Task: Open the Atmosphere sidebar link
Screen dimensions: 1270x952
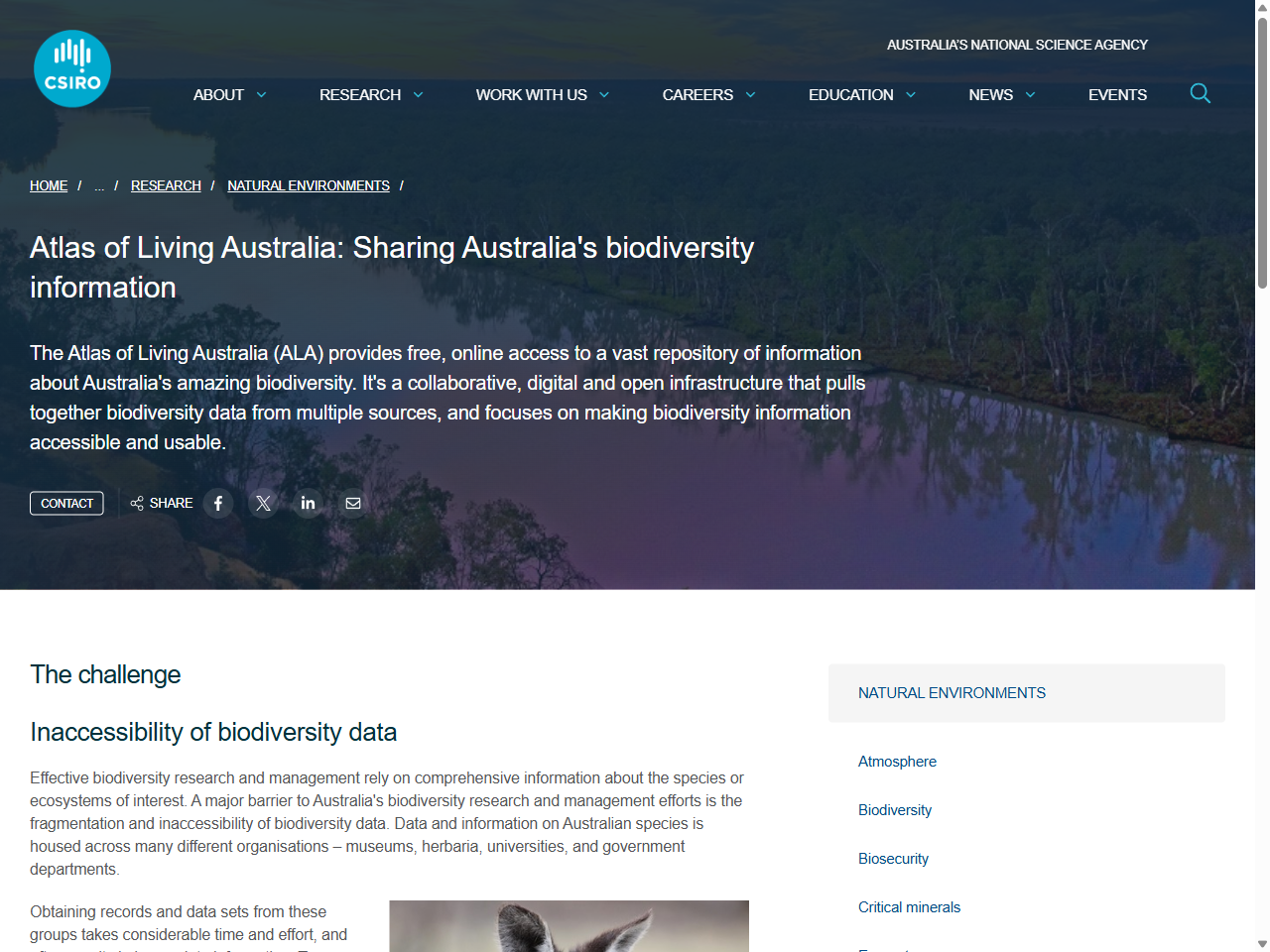Action: [x=897, y=762]
